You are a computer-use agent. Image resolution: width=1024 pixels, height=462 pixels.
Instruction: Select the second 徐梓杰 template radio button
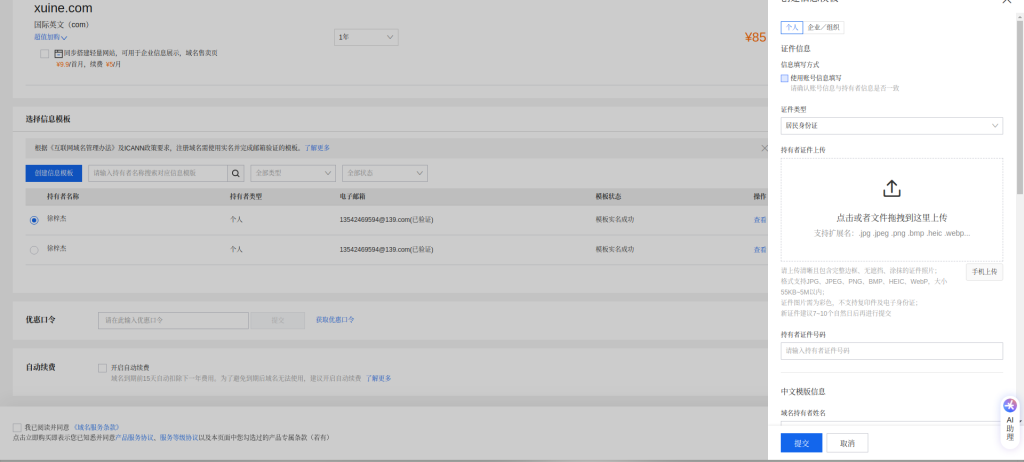click(34, 249)
